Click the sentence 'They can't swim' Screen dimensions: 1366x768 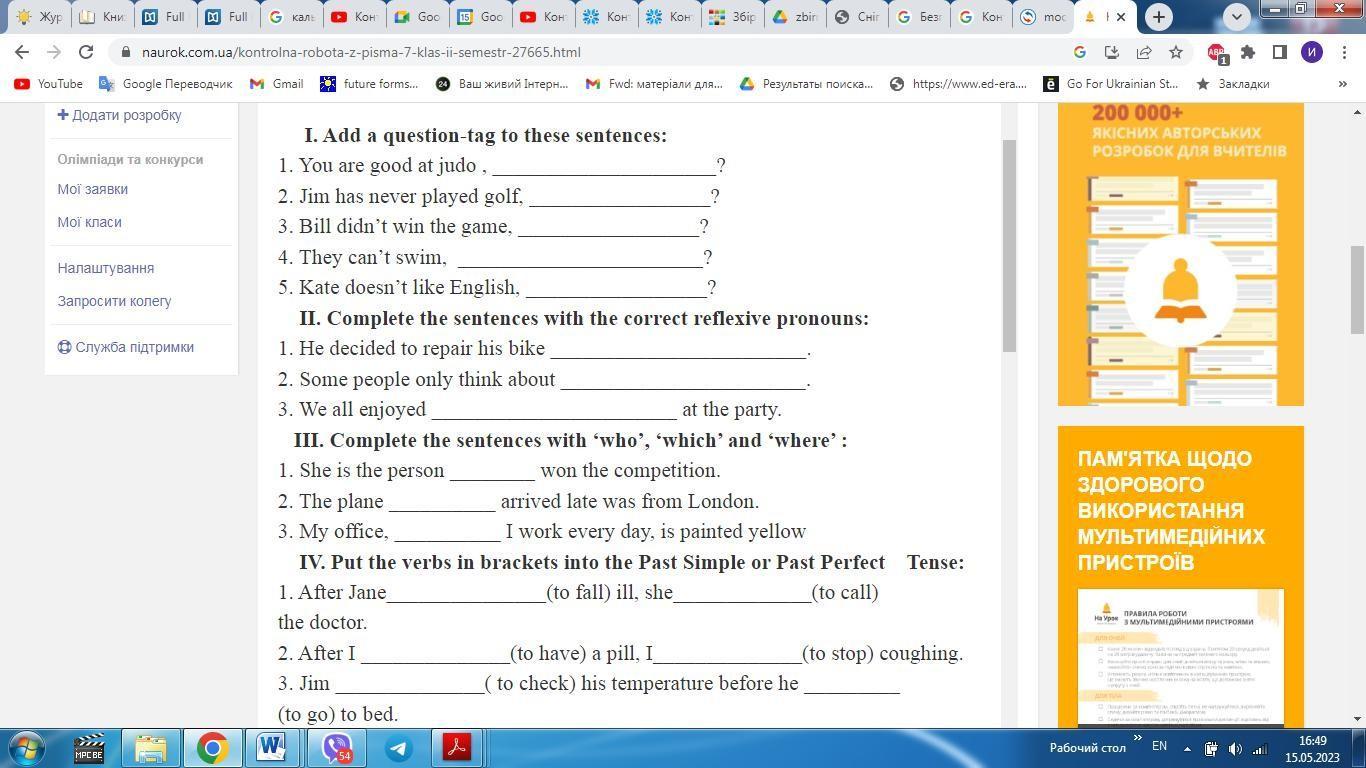(372, 257)
